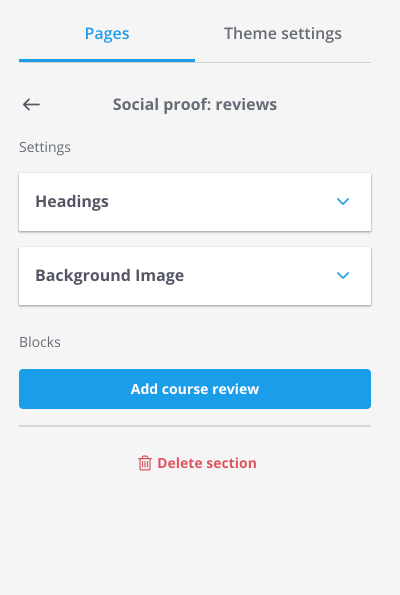
Task: Click the Social proof: reviews title
Action: pos(195,104)
